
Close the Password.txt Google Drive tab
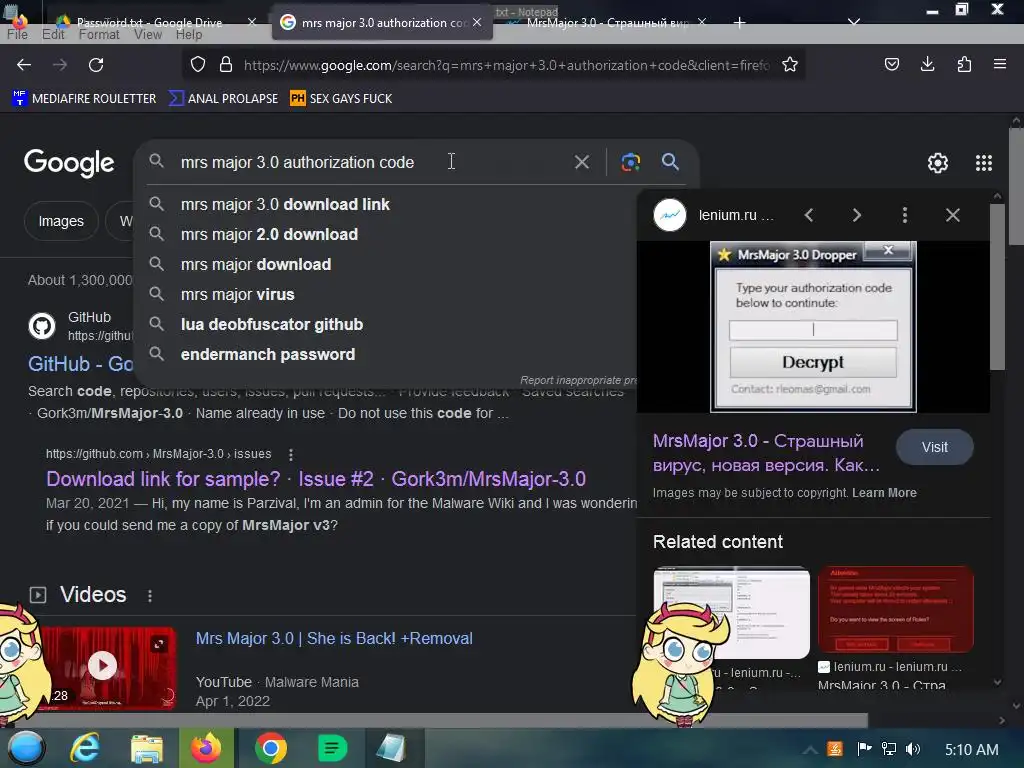pyautogui.click(x=251, y=22)
